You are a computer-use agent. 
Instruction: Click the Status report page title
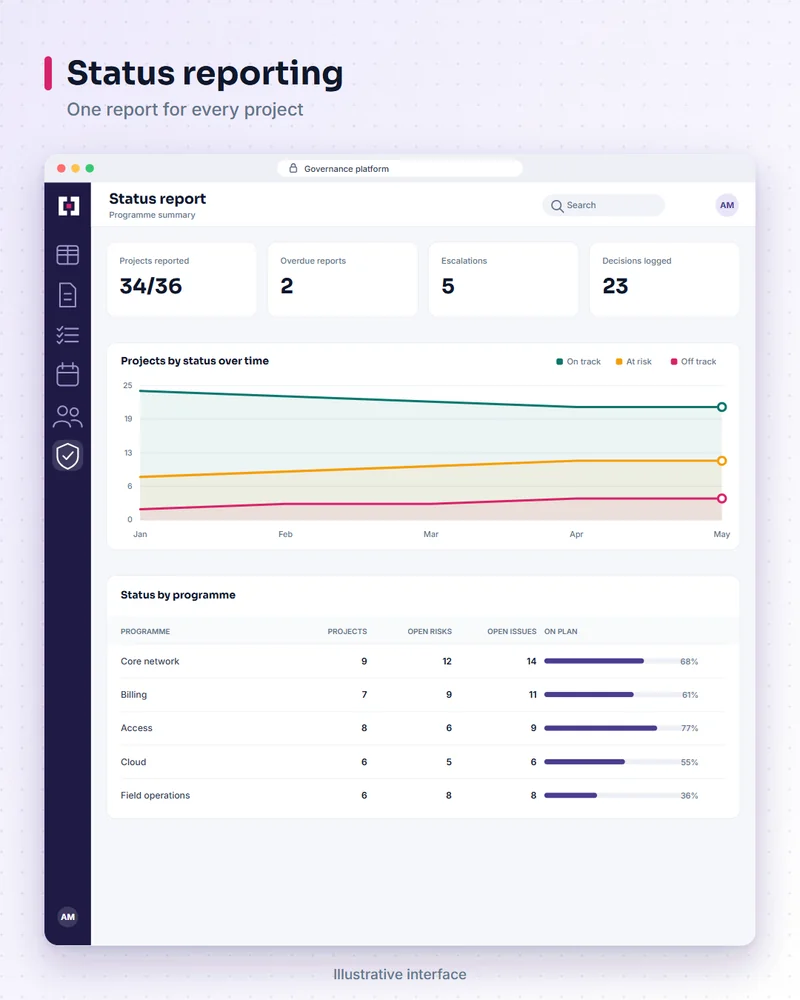tap(158, 198)
